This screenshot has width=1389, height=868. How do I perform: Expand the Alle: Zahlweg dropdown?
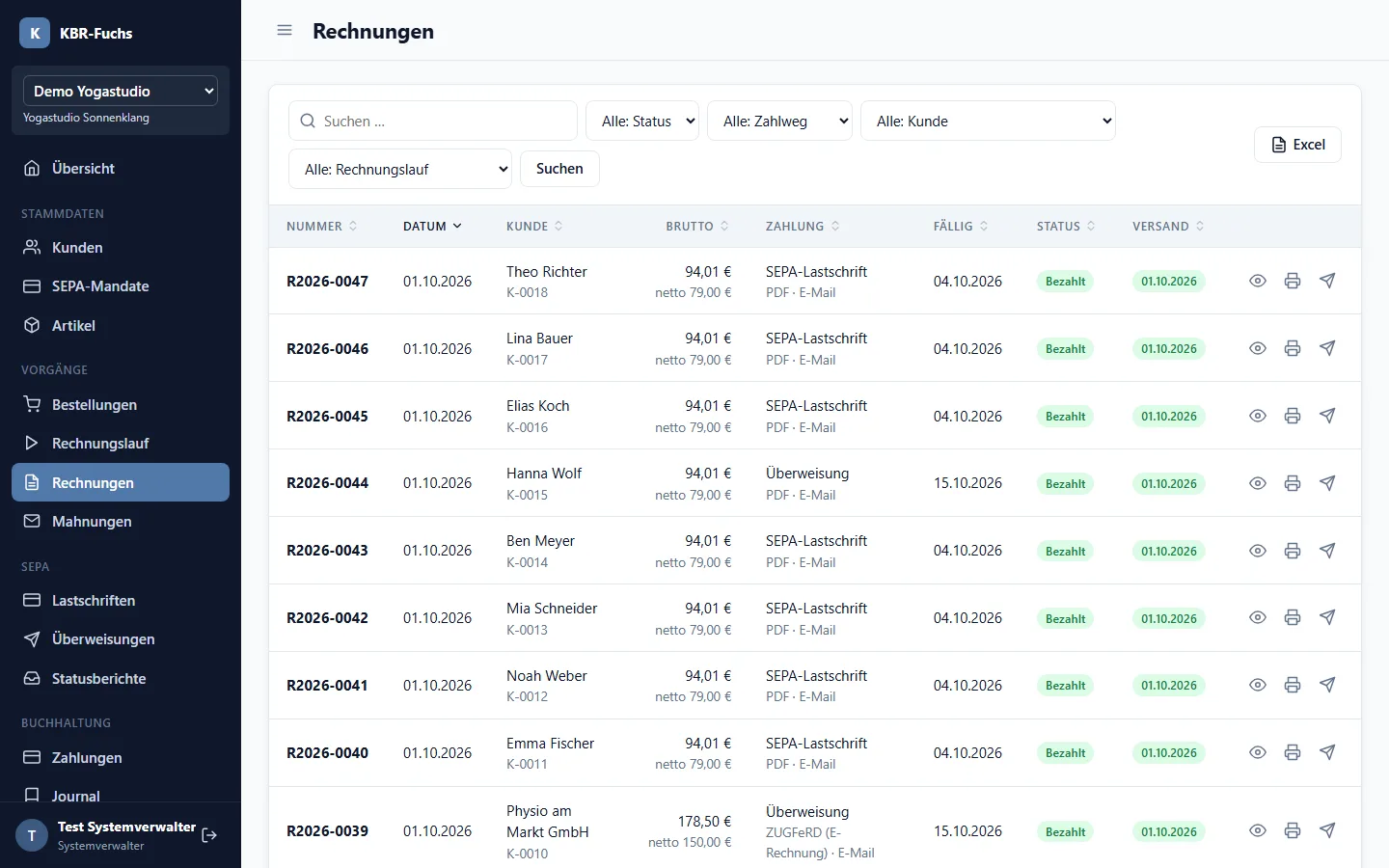pos(779,121)
